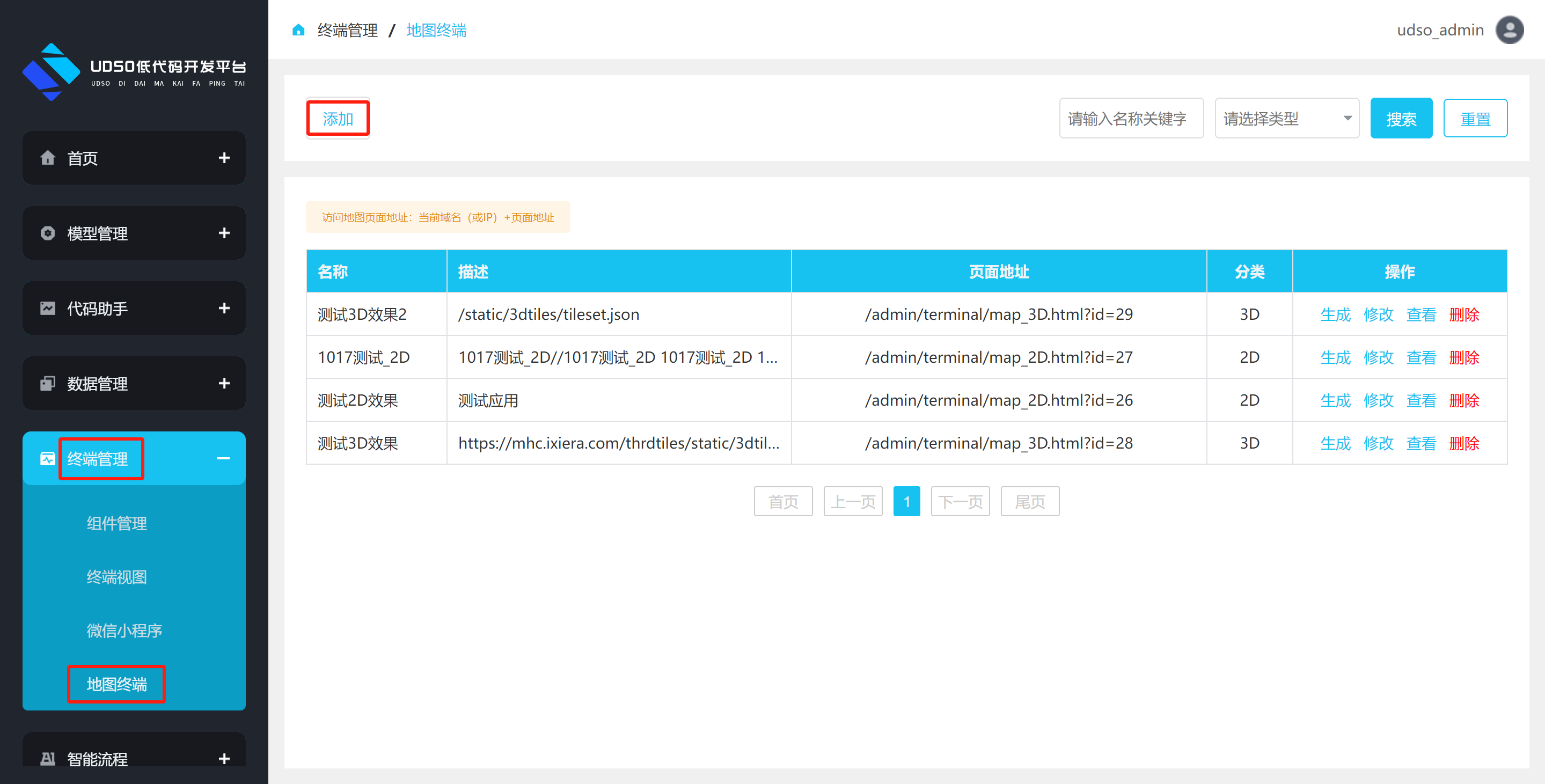Collapse 终端管理 with the minus sign
The width and height of the screenshot is (1545, 784).
[223, 458]
